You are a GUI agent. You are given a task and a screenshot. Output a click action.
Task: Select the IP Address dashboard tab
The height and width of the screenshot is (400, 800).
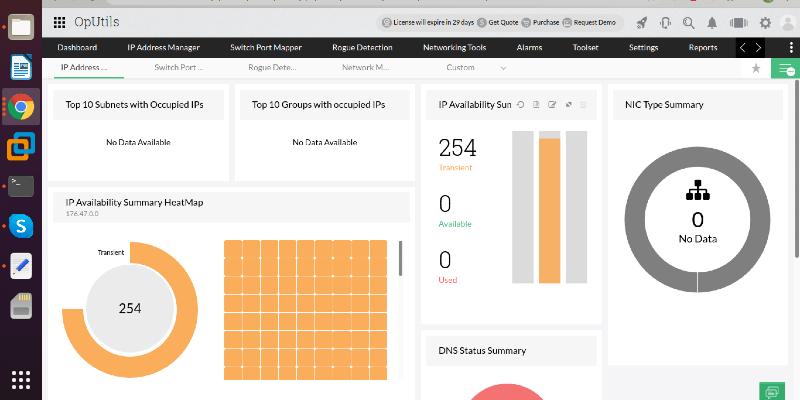pos(84,67)
